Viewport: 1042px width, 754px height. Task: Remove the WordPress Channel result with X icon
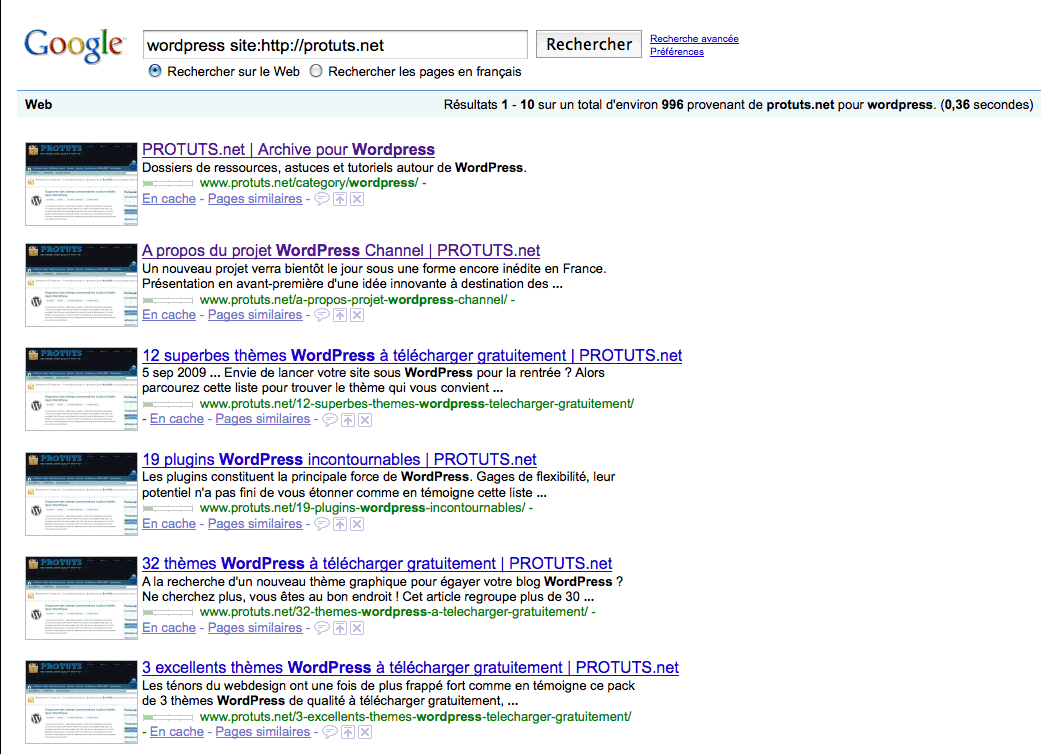tap(357, 315)
